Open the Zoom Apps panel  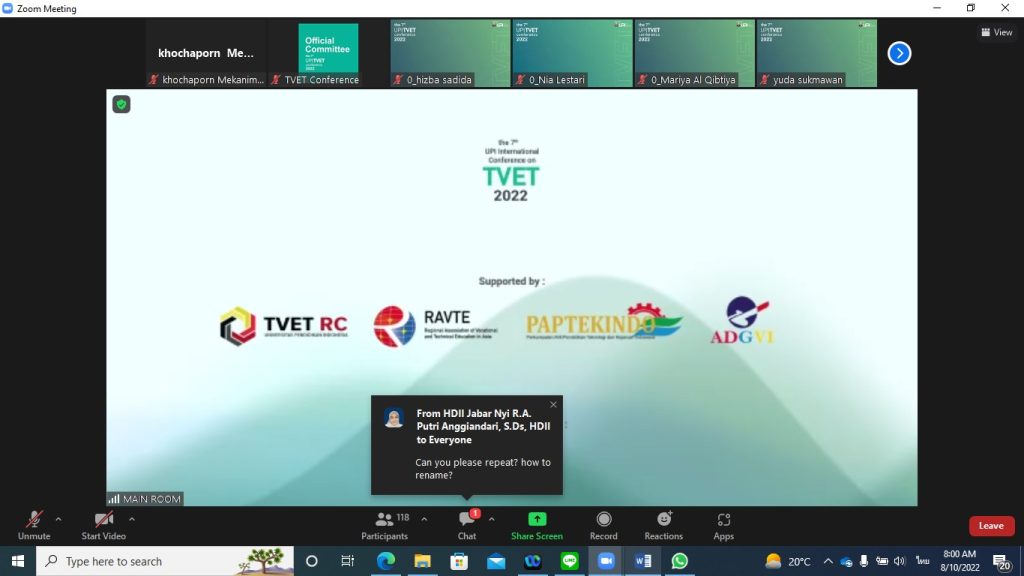[x=724, y=526]
